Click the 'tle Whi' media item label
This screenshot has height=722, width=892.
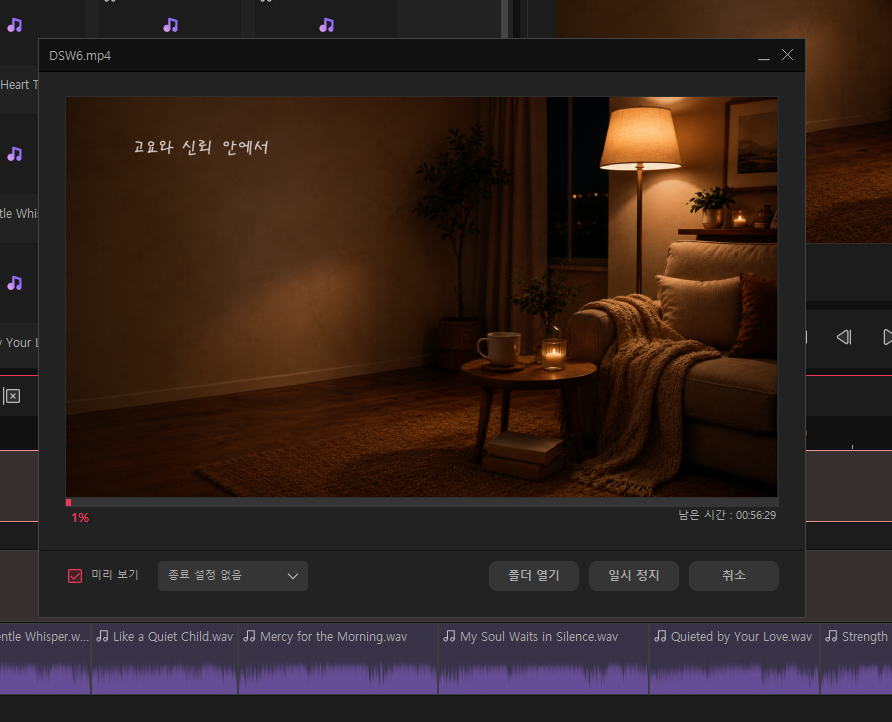point(19,213)
